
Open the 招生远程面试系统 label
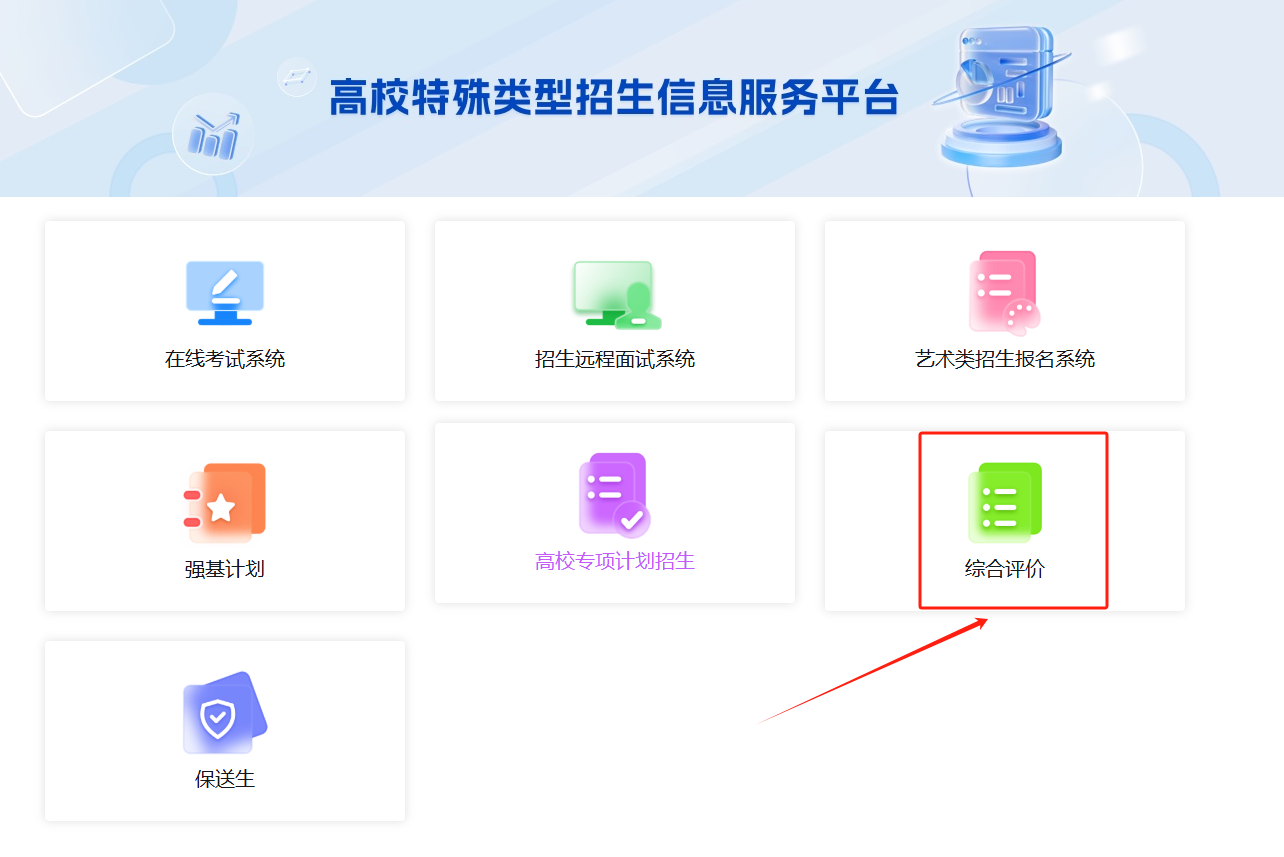pyautogui.click(x=615, y=359)
